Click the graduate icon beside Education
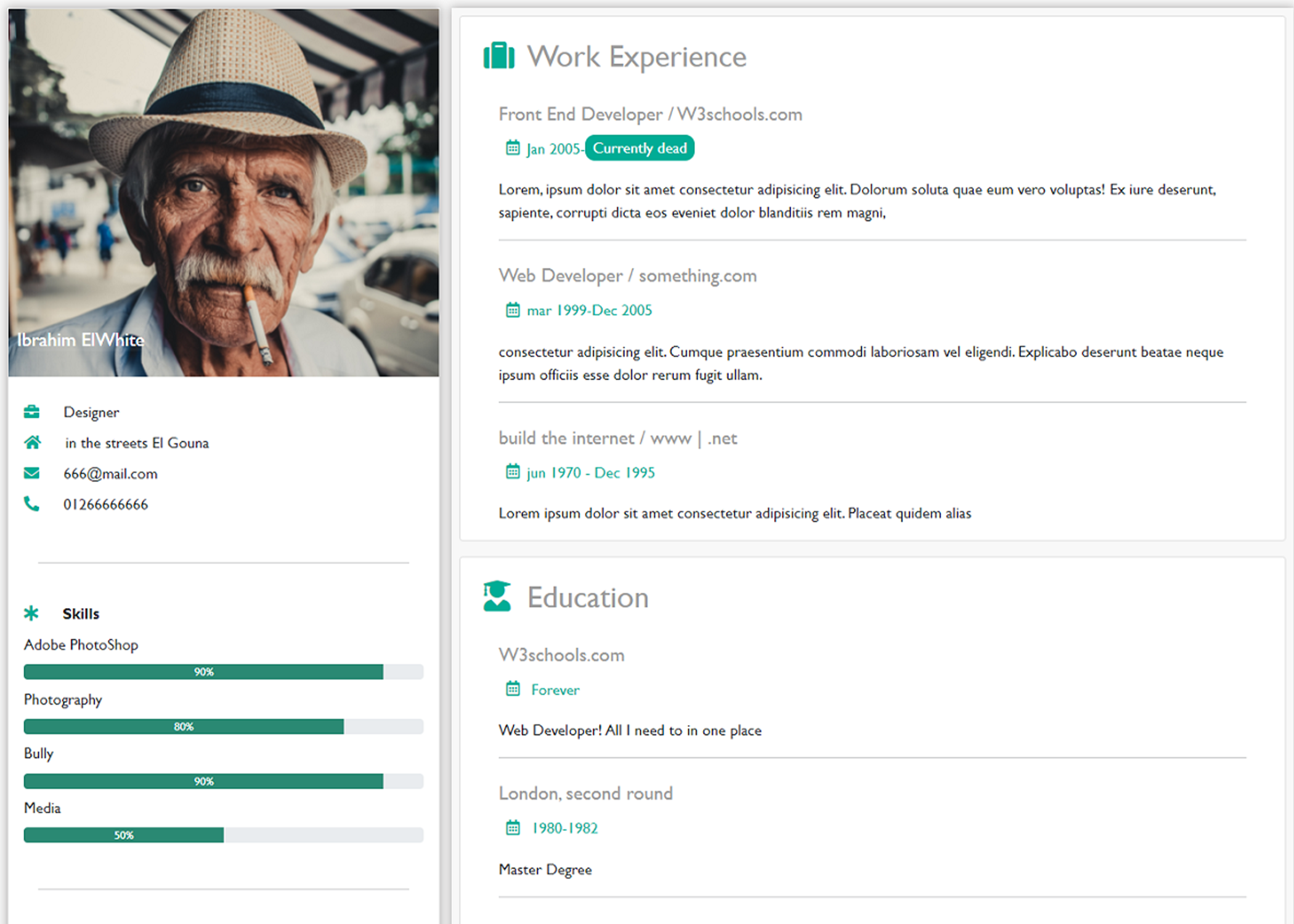Viewport: 1294px width, 924px height. (497, 596)
